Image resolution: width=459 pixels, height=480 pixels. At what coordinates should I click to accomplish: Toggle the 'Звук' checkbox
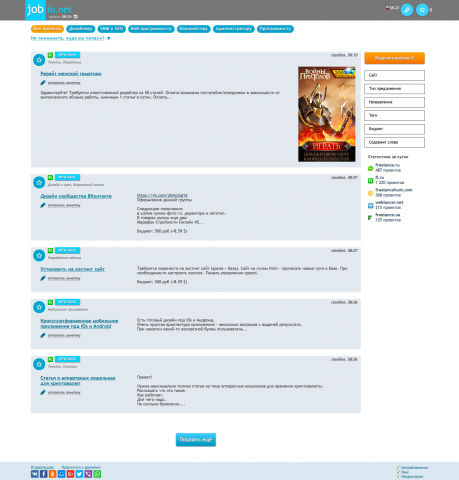click(x=398, y=472)
